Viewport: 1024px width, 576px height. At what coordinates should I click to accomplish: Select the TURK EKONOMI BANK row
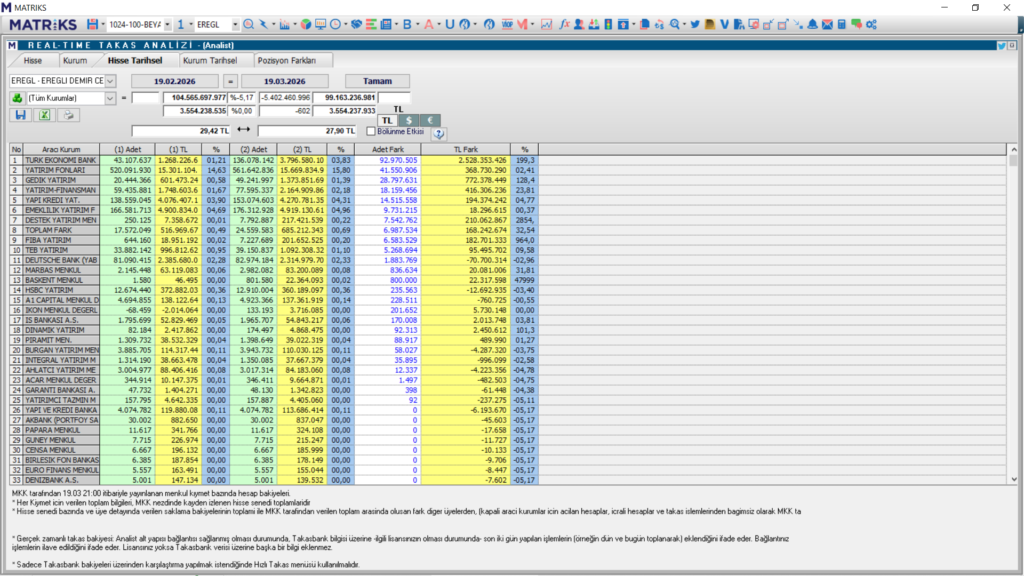coord(274,160)
